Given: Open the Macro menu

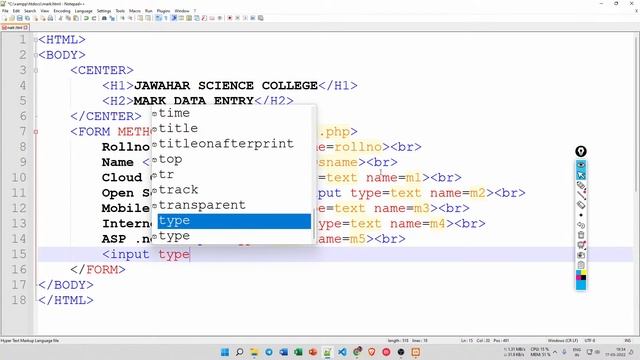Looking at the screenshot, I should [135, 11].
